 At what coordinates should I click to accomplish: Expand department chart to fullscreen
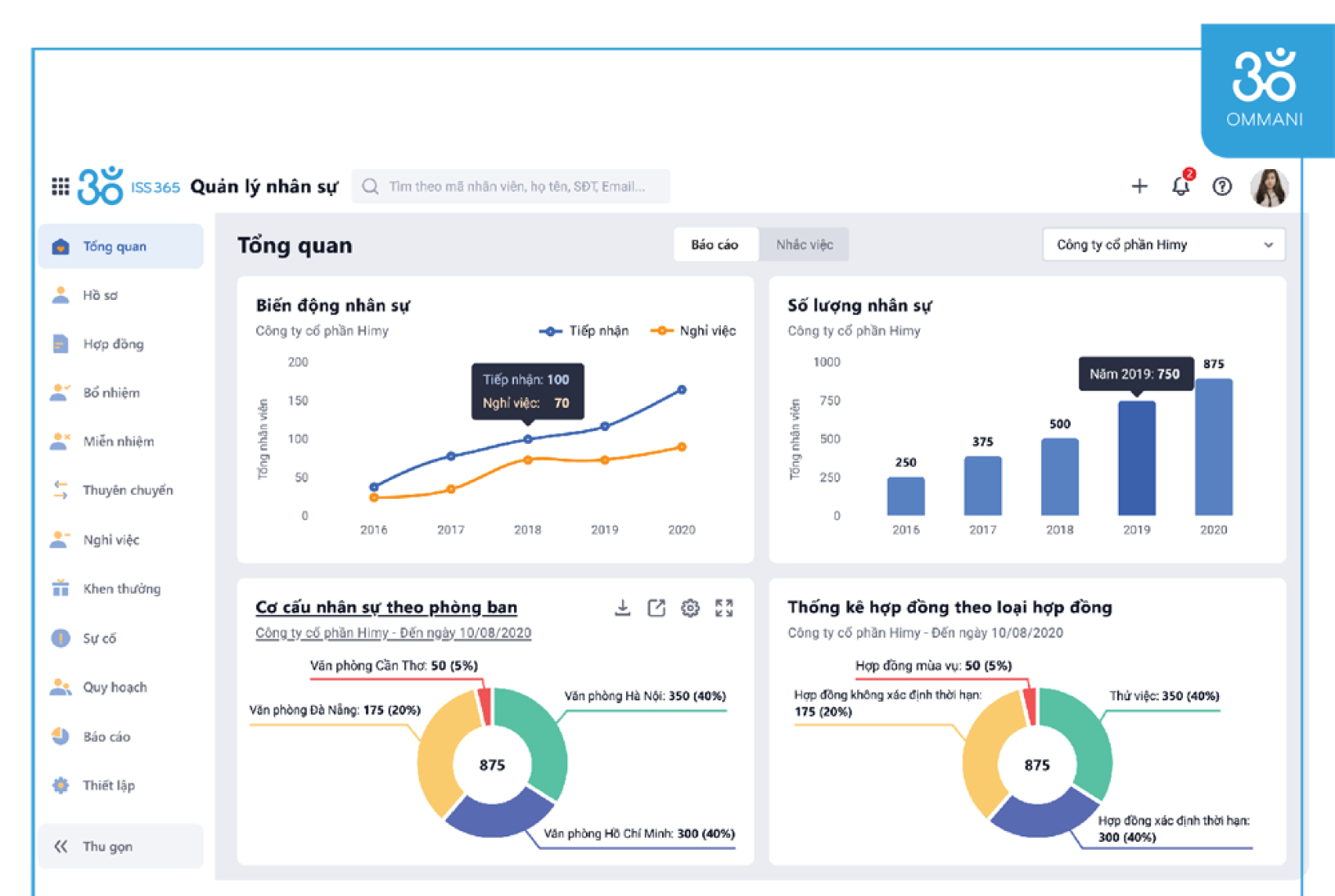tap(724, 608)
